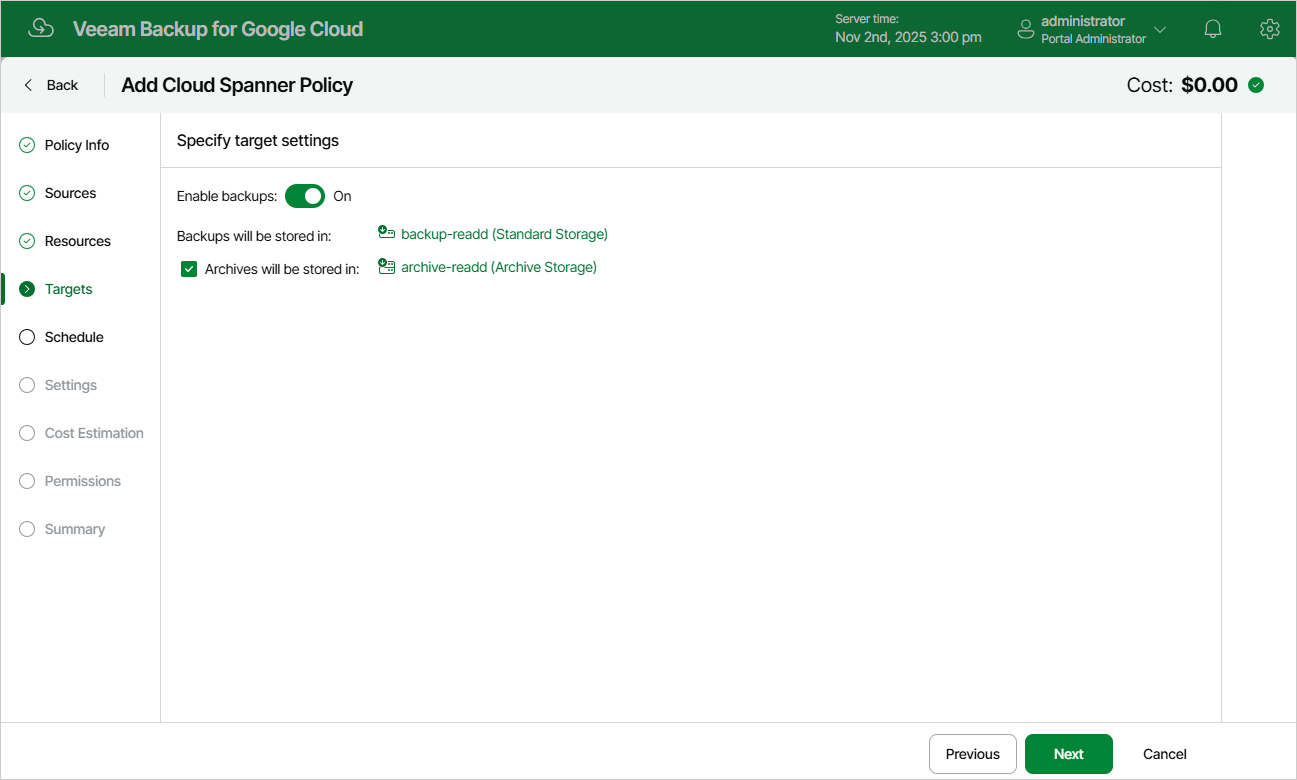The image size is (1297, 780).
Task: Go to the Policy Info step
Action: click(x=77, y=145)
